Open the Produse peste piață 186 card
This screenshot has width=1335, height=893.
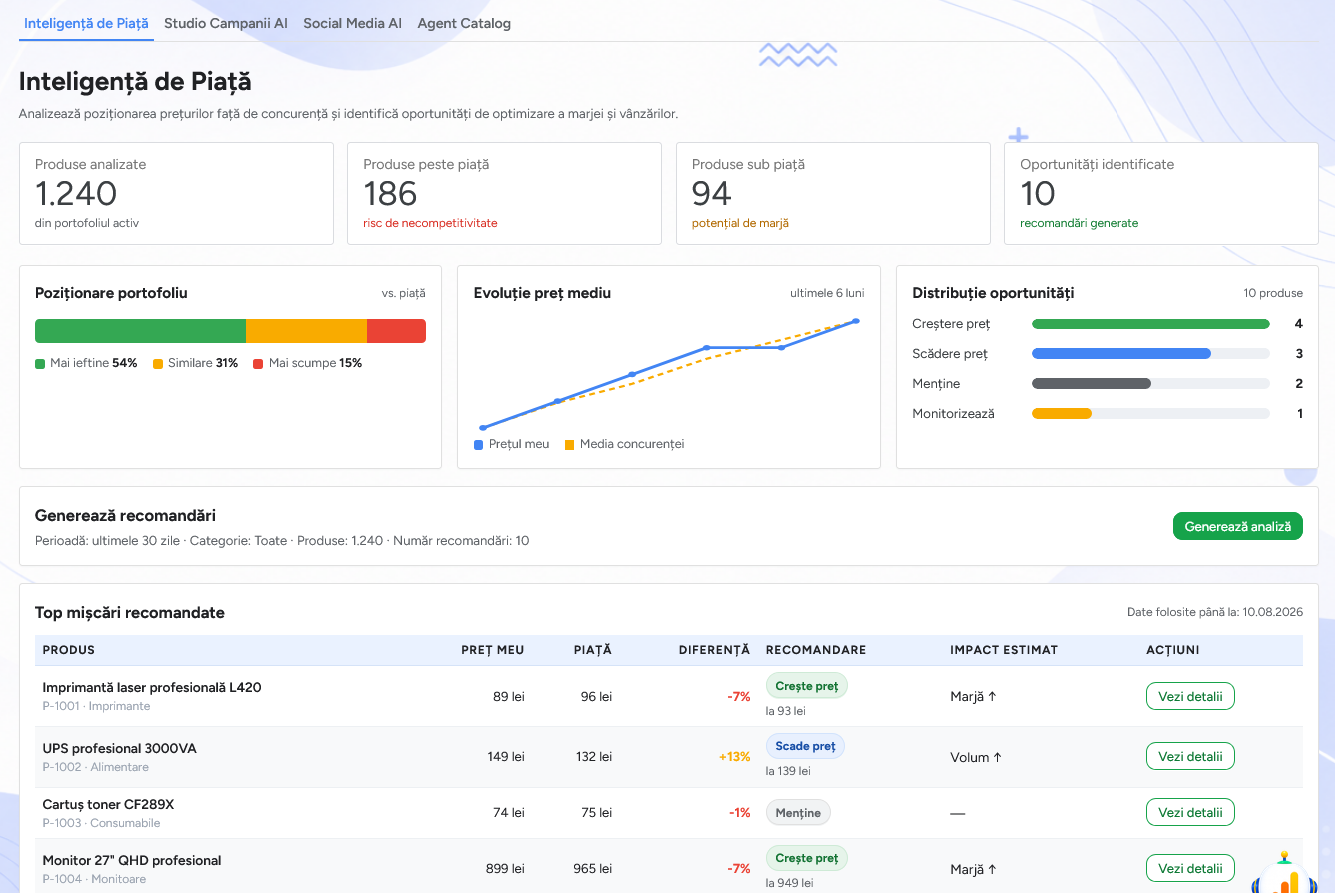[504, 193]
